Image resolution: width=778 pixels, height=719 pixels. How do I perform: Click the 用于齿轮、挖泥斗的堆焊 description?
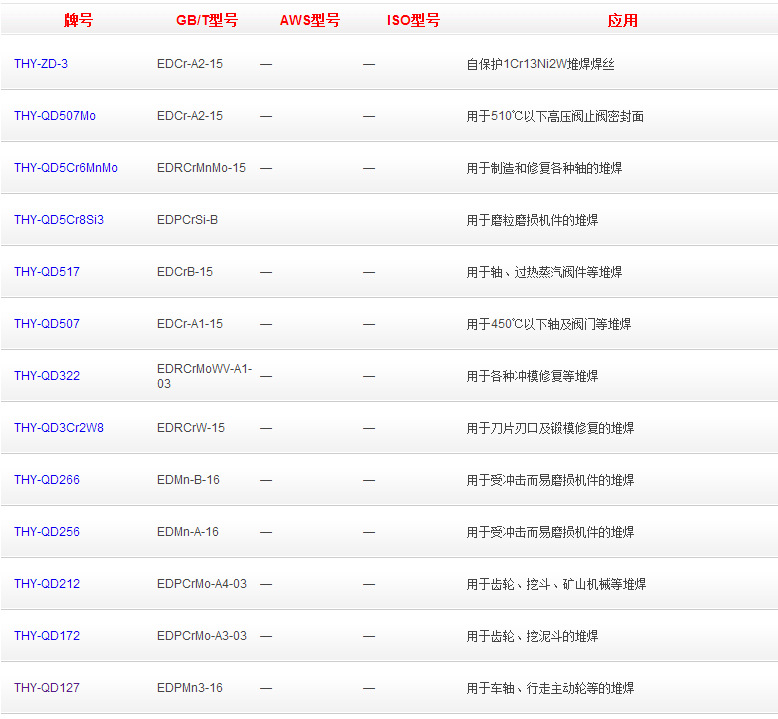coord(532,637)
